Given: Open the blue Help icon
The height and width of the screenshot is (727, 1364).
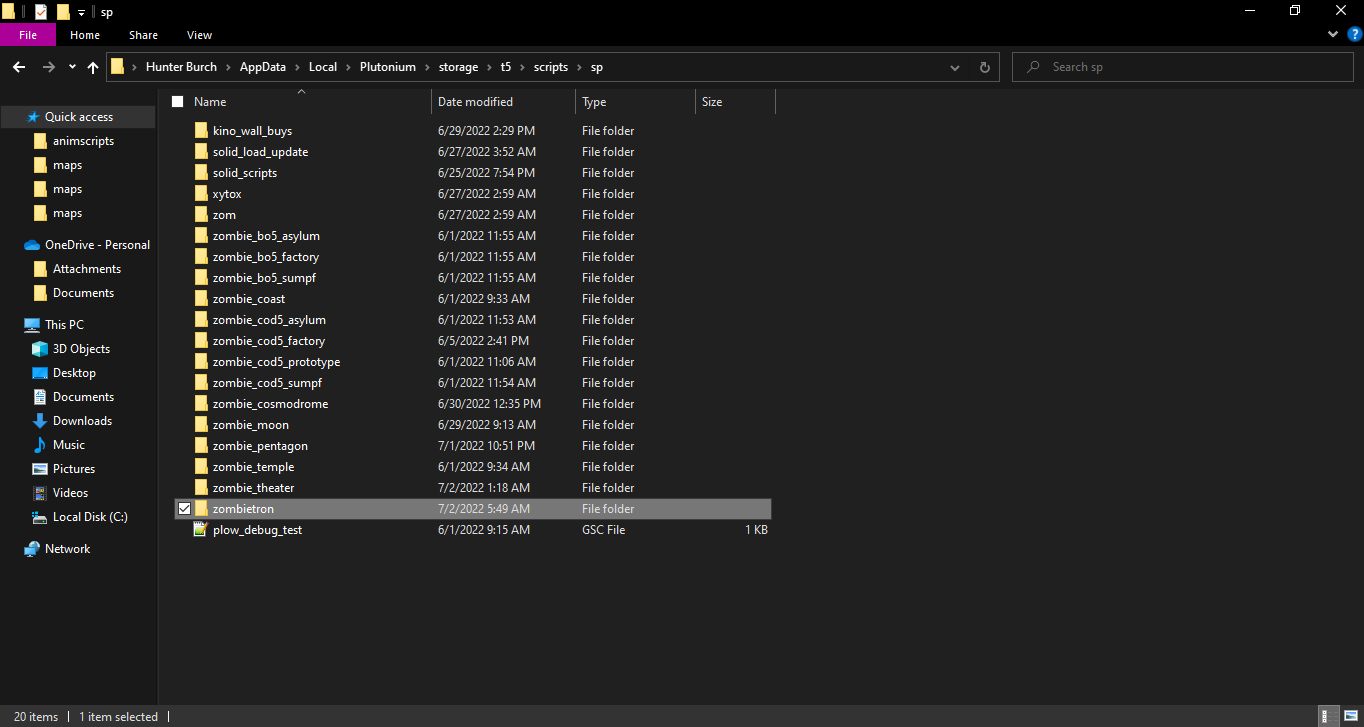Looking at the screenshot, I should (1355, 34).
